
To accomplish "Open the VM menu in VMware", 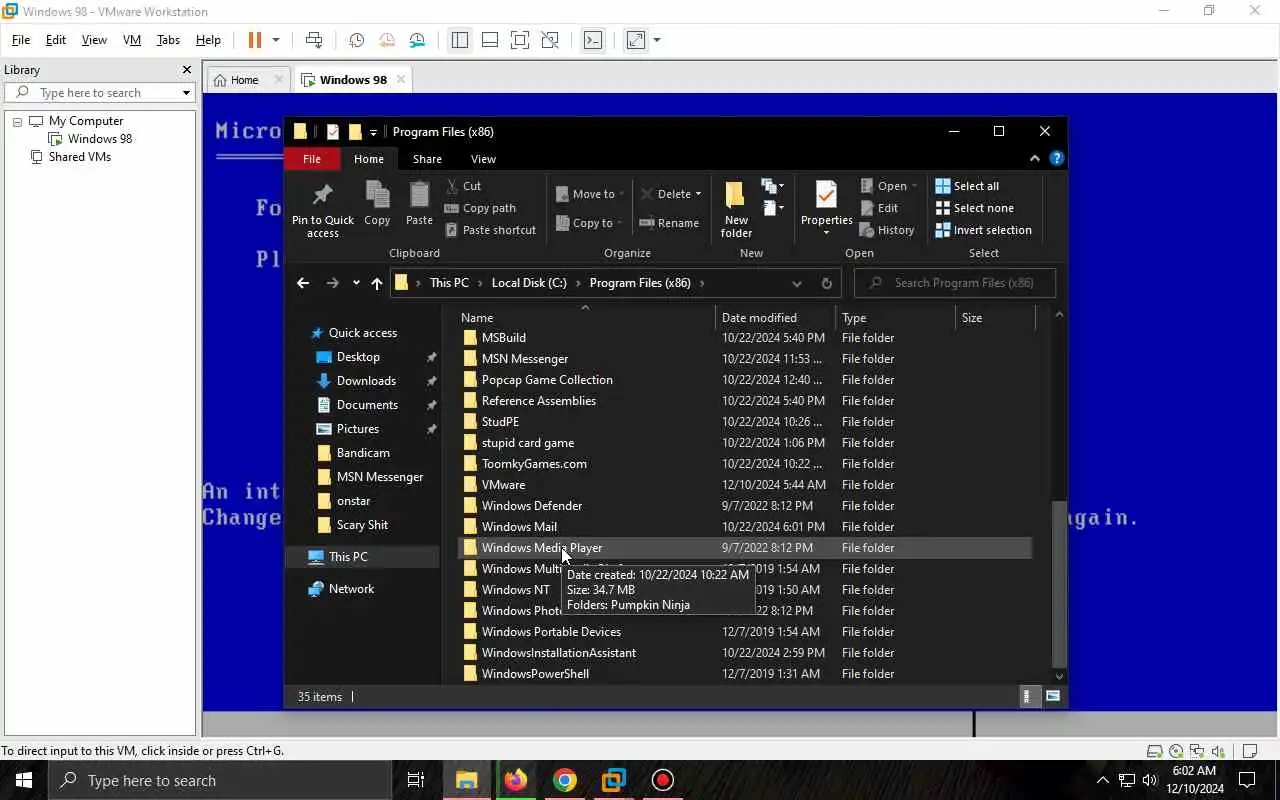I will point(131,40).
